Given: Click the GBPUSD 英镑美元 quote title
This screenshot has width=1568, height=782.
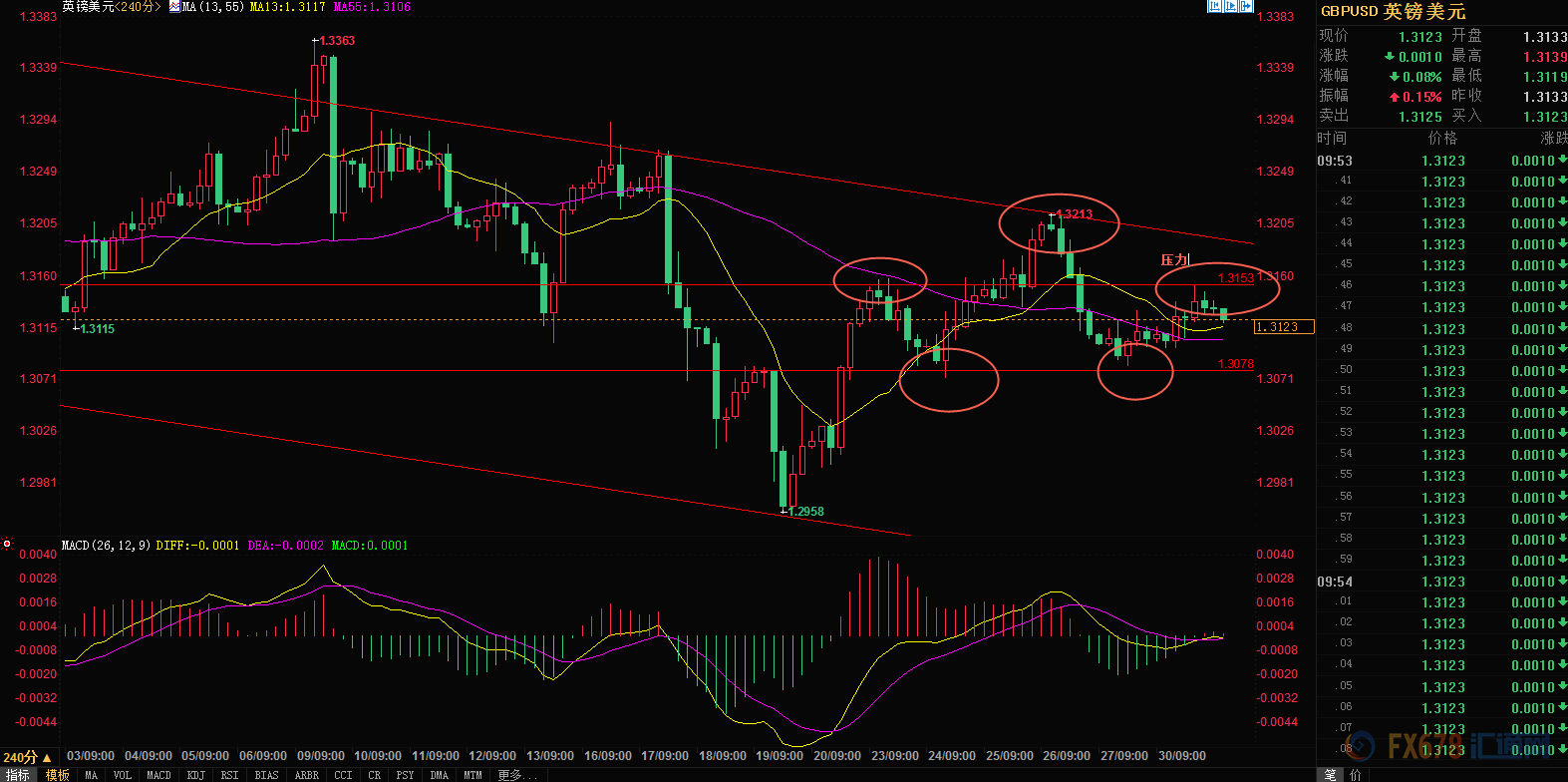Looking at the screenshot, I should [x=1393, y=11].
